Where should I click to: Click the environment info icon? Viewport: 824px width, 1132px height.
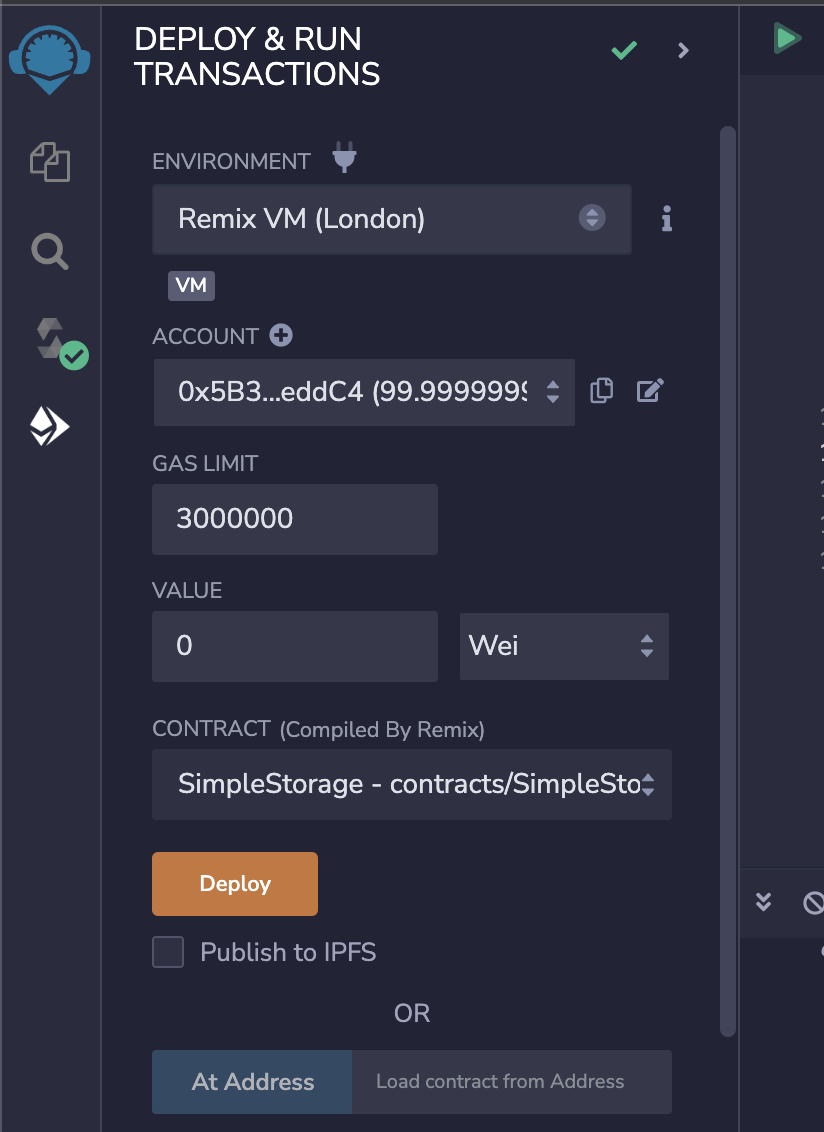[x=667, y=219]
